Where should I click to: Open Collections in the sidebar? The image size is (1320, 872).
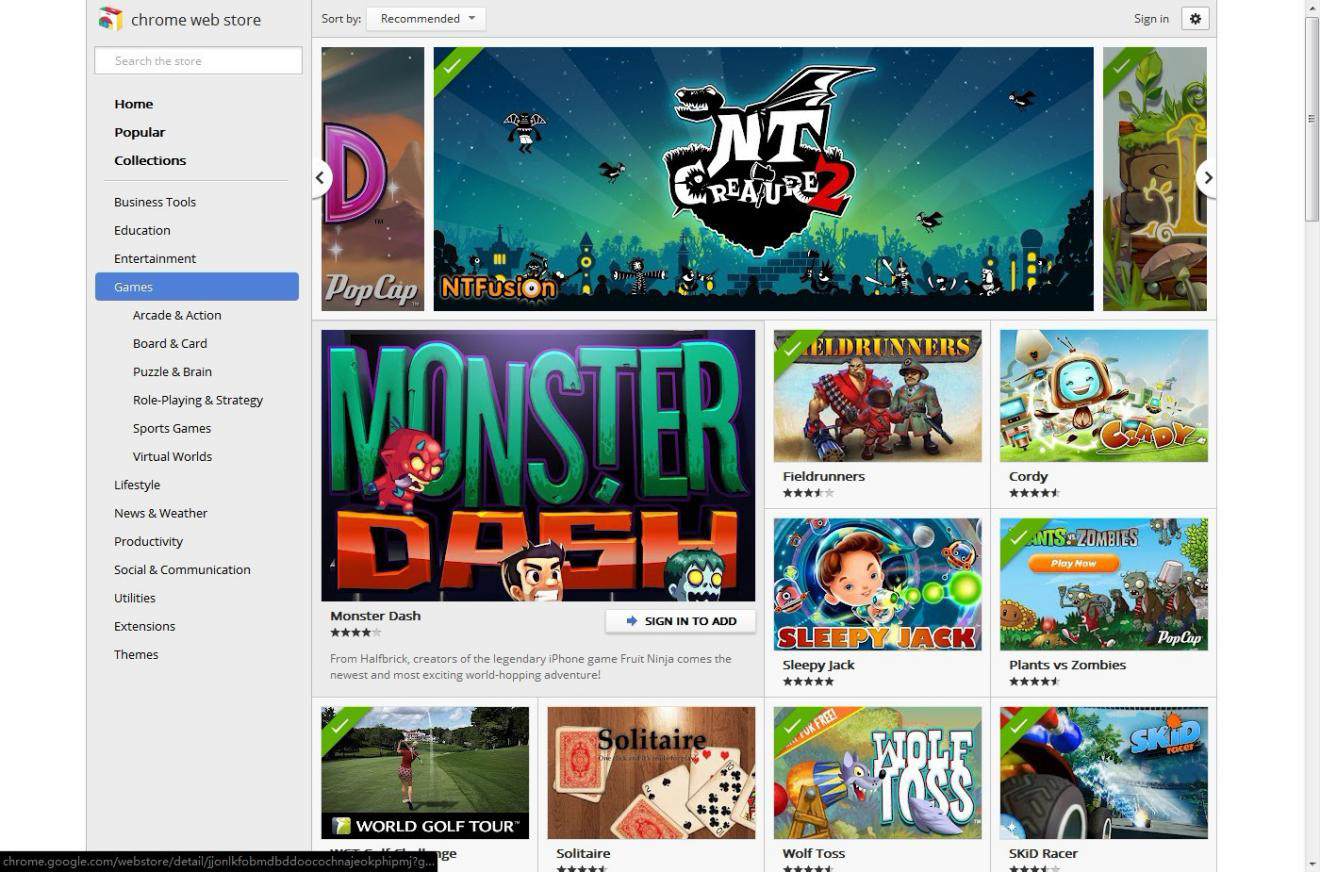[x=150, y=160]
